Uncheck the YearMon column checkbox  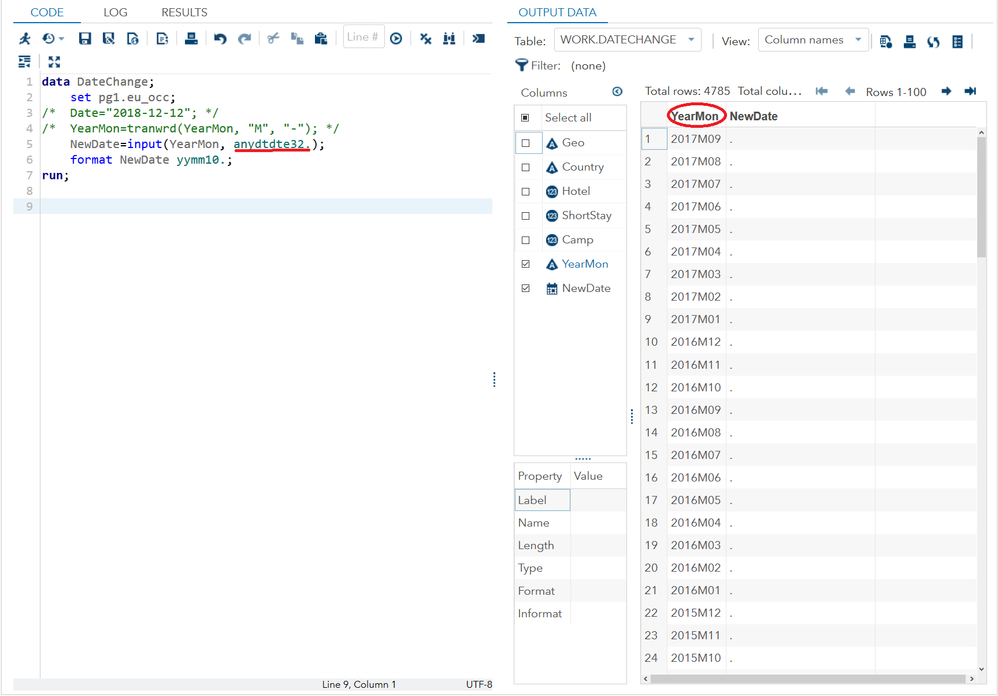click(x=526, y=264)
